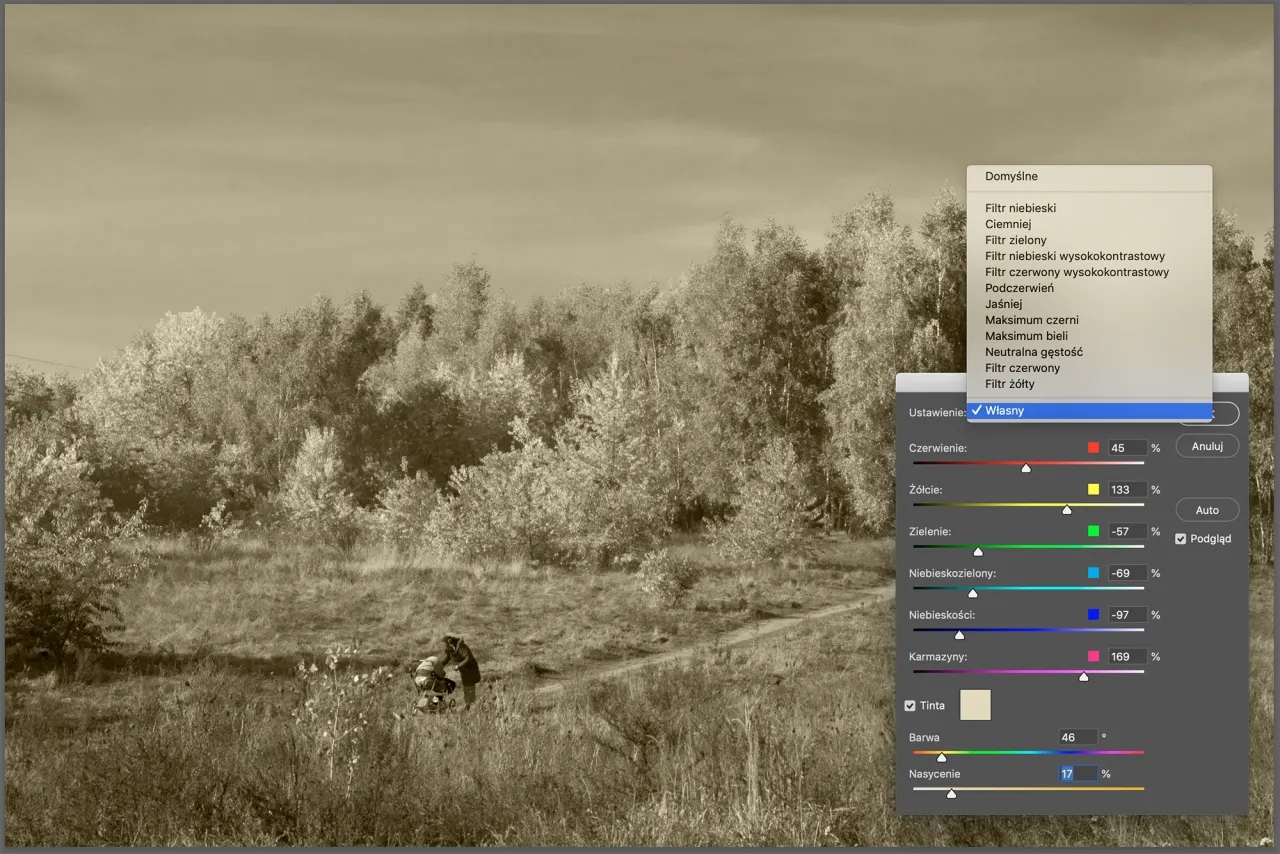Select Neutralna gęstość from the list
Screen dimensions: 1280x854
pyautogui.click(x=1033, y=352)
